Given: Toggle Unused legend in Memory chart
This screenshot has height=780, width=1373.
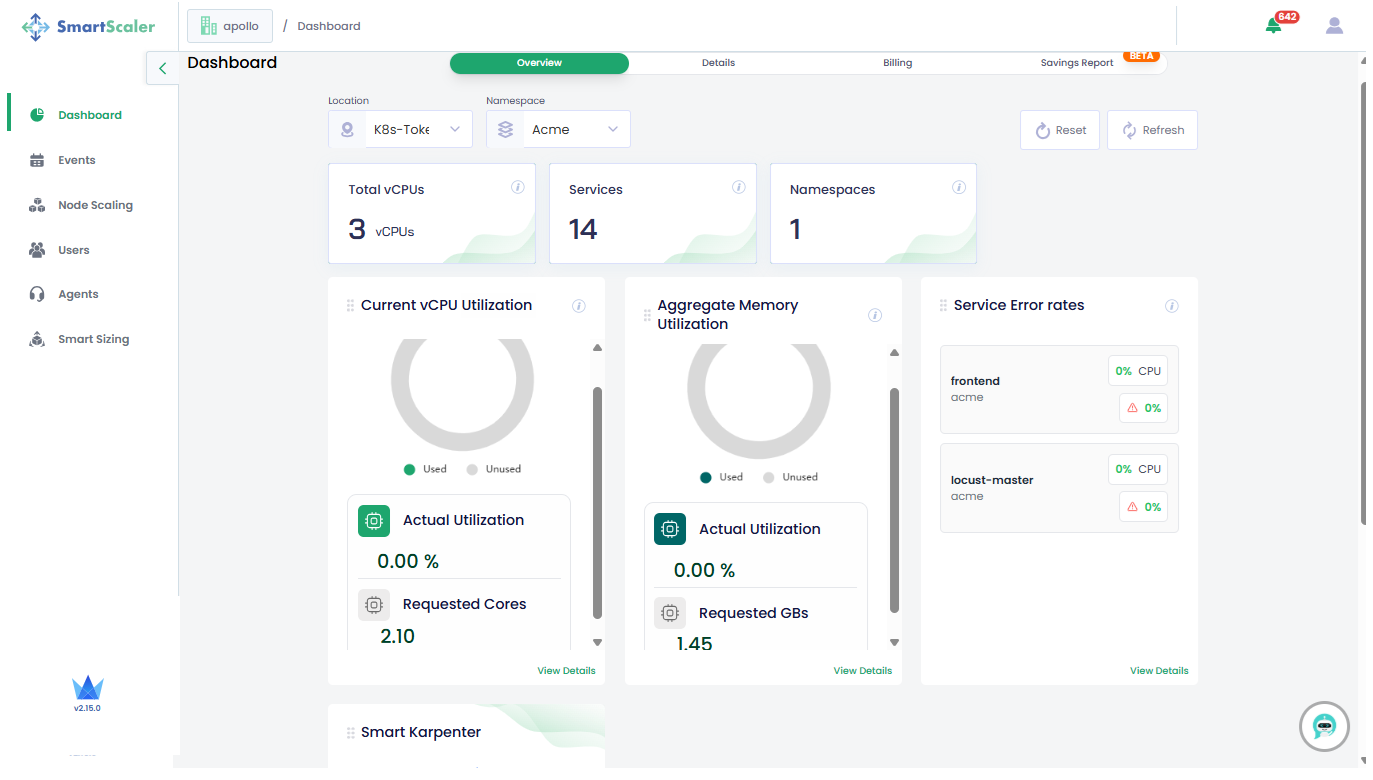Looking at the screenshot, I should coord(790,477).
